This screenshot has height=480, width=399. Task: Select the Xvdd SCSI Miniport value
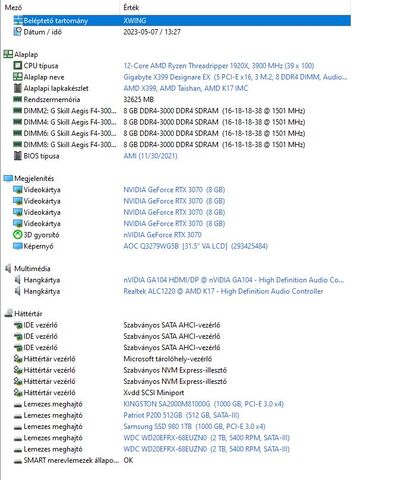point(153,393)
